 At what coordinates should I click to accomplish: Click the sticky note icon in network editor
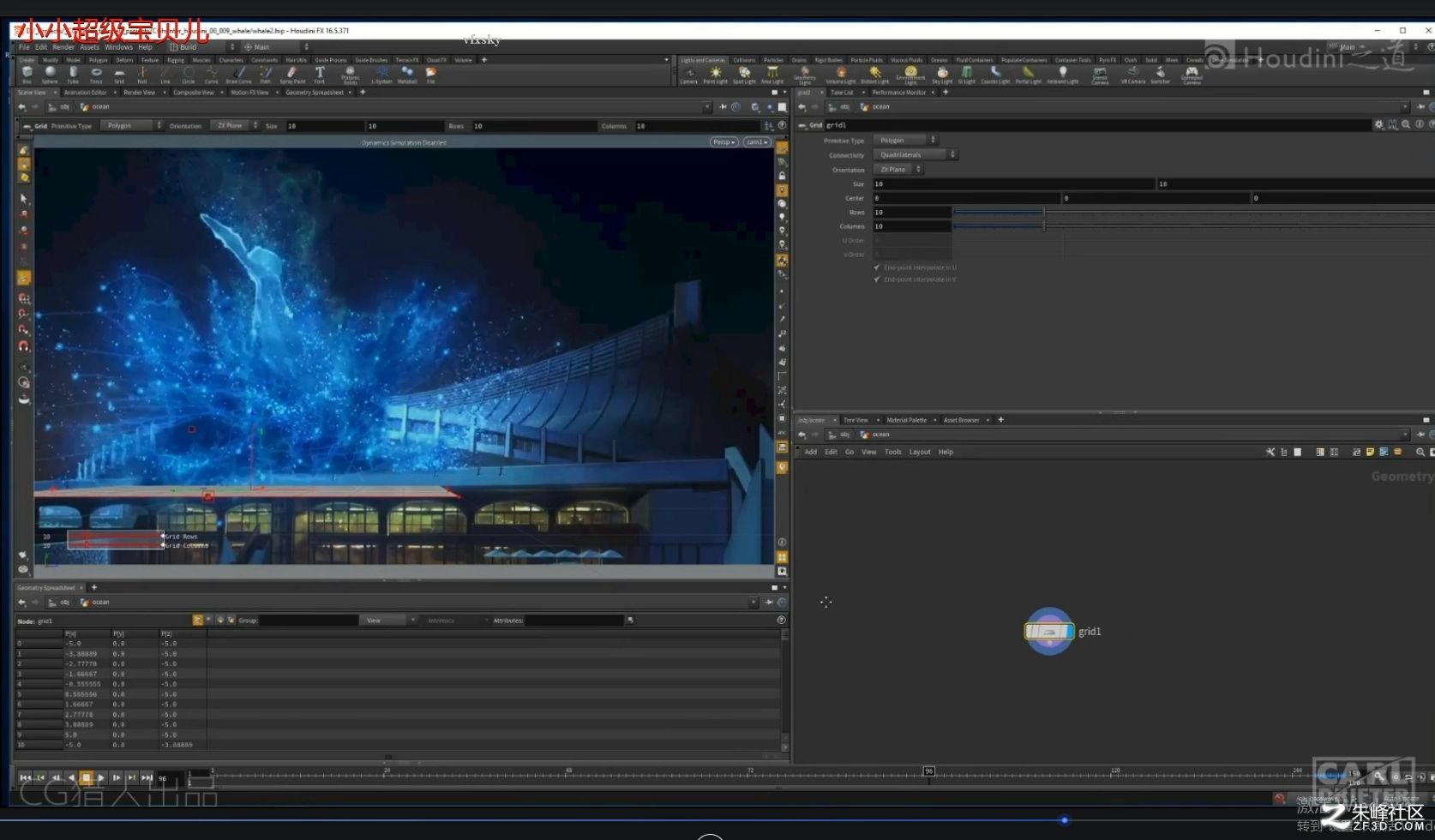click(x=1370, y=452)
